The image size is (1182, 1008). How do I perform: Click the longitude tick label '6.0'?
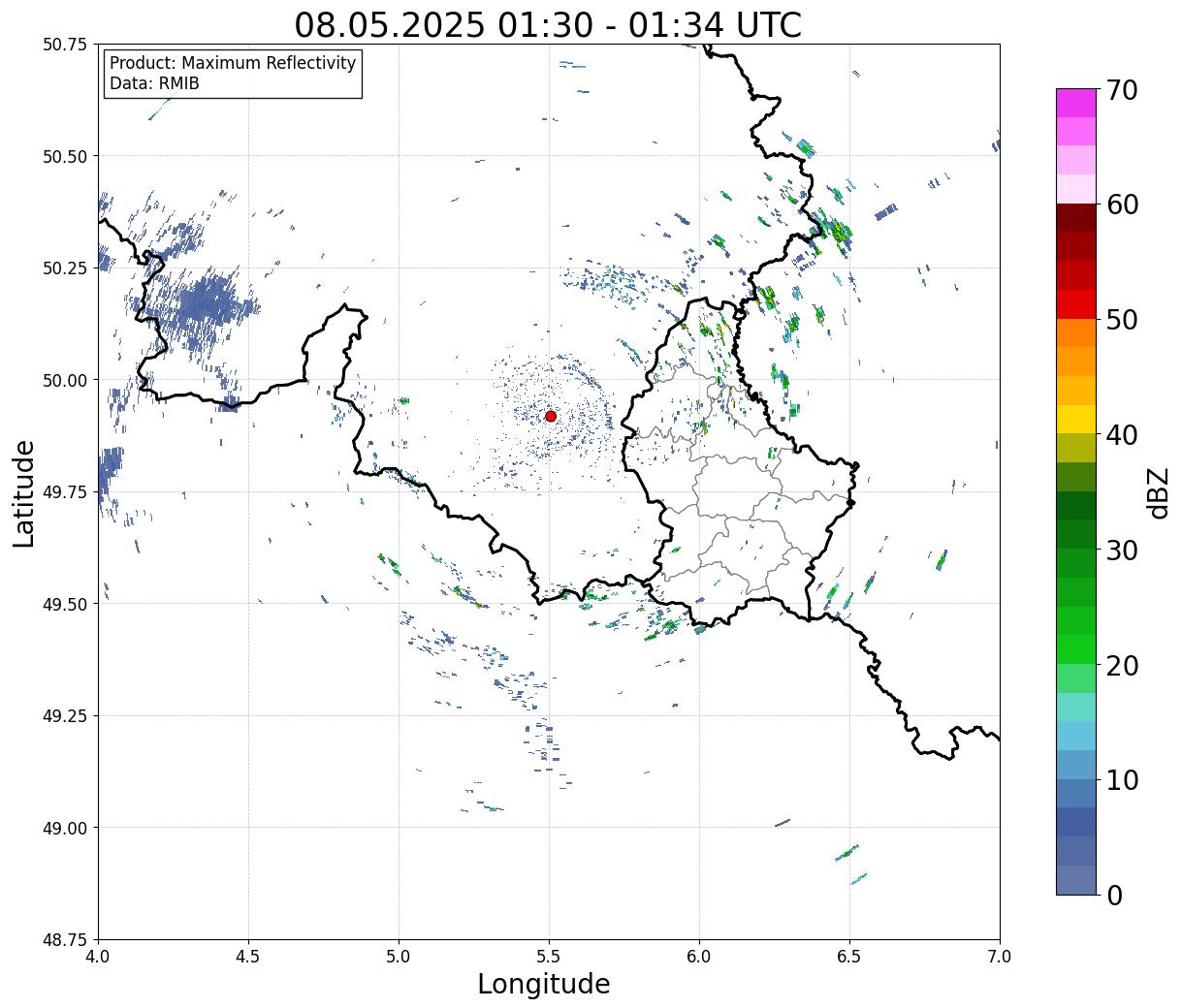pos(699,957)
